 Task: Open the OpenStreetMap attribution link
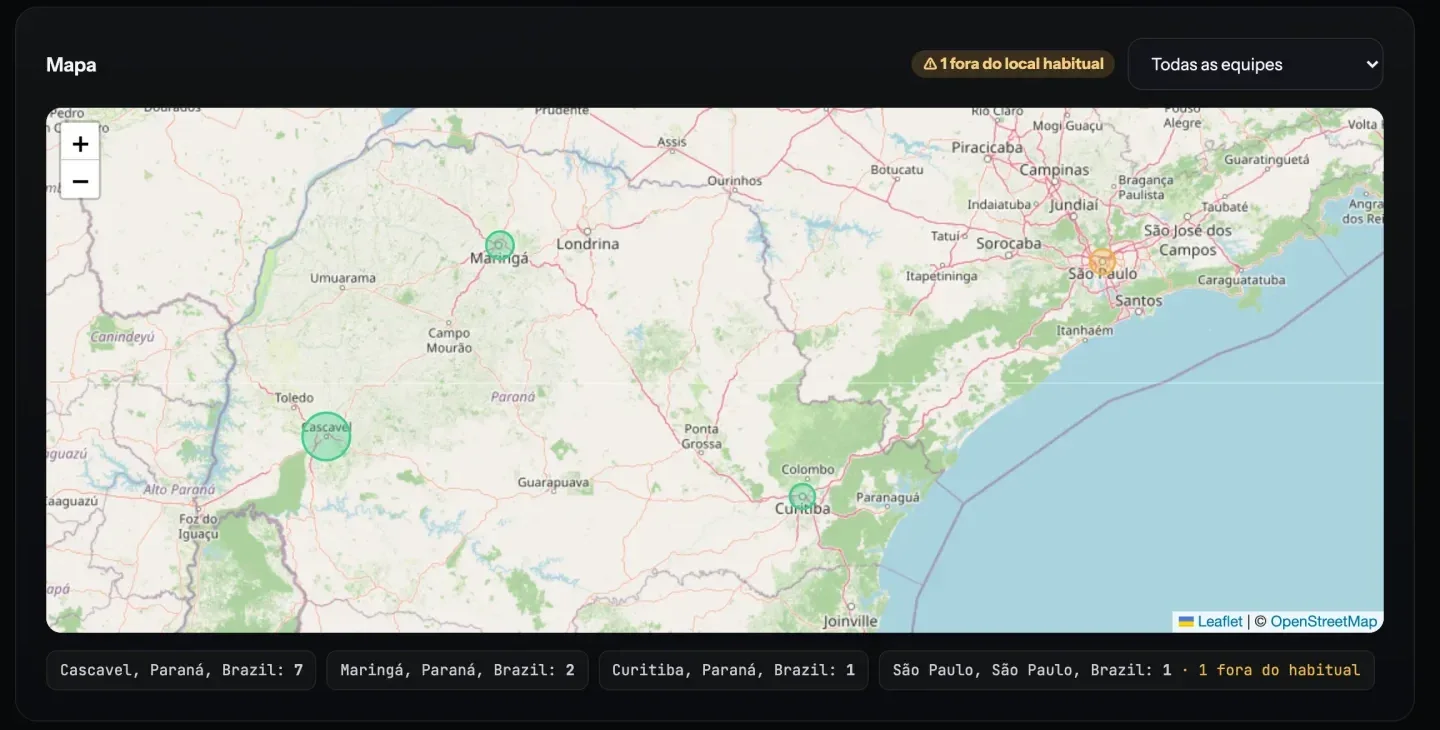(1323, 621)
